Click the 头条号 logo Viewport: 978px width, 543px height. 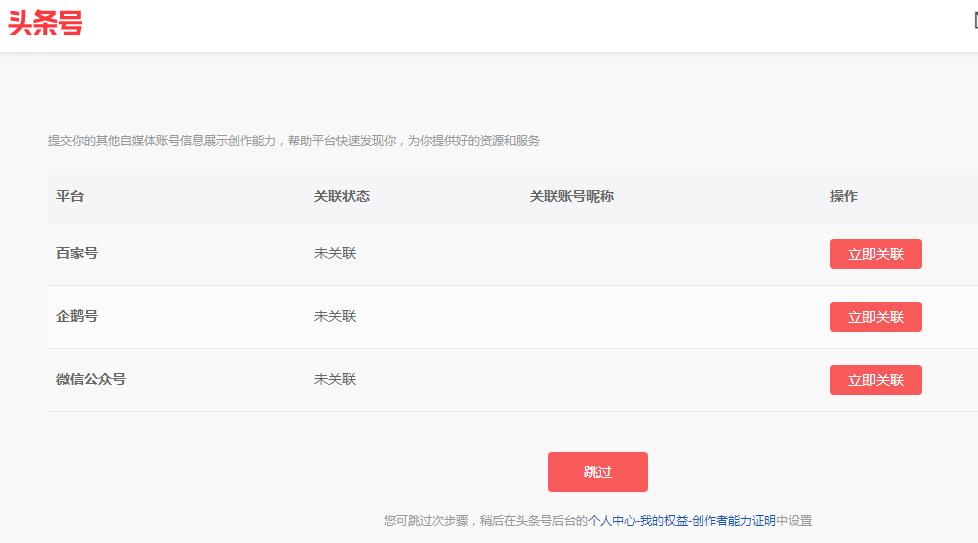pyautogui.click(x=45, y=23)
